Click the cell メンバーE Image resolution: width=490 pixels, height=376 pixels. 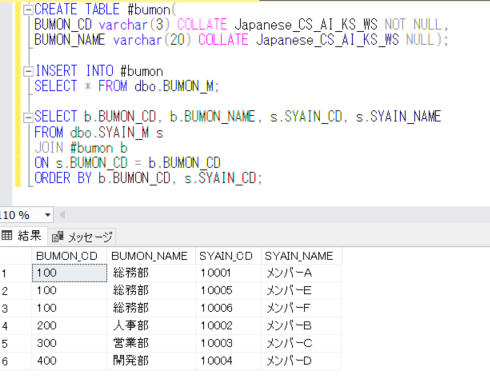(301, 291)
